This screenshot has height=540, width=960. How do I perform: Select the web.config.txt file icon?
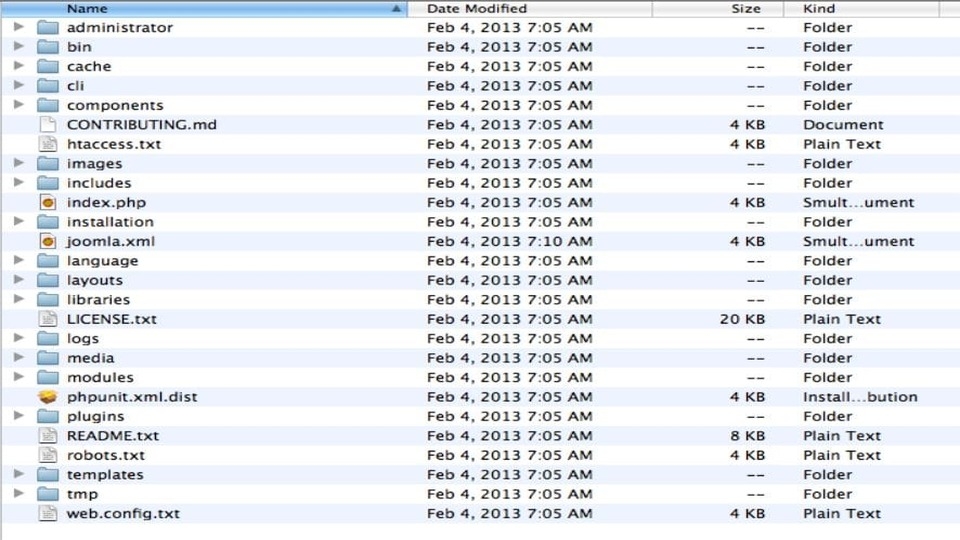[x=48, y=514]
